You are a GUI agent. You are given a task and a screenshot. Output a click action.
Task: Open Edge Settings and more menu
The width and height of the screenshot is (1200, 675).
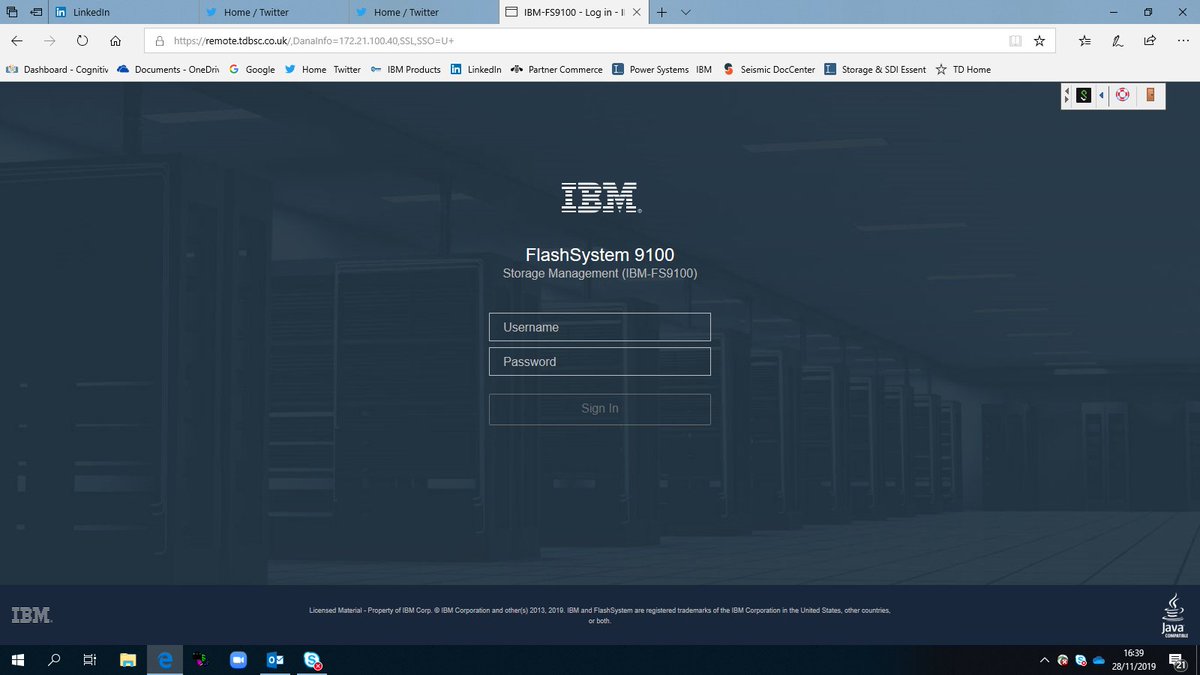click(x=1182, y=41)
